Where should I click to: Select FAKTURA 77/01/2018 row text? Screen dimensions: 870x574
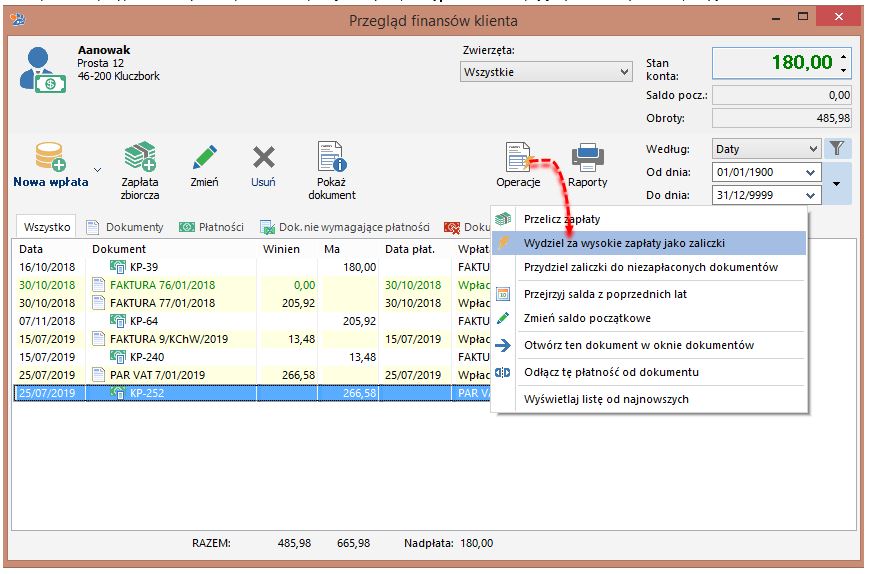pos(163,303)
